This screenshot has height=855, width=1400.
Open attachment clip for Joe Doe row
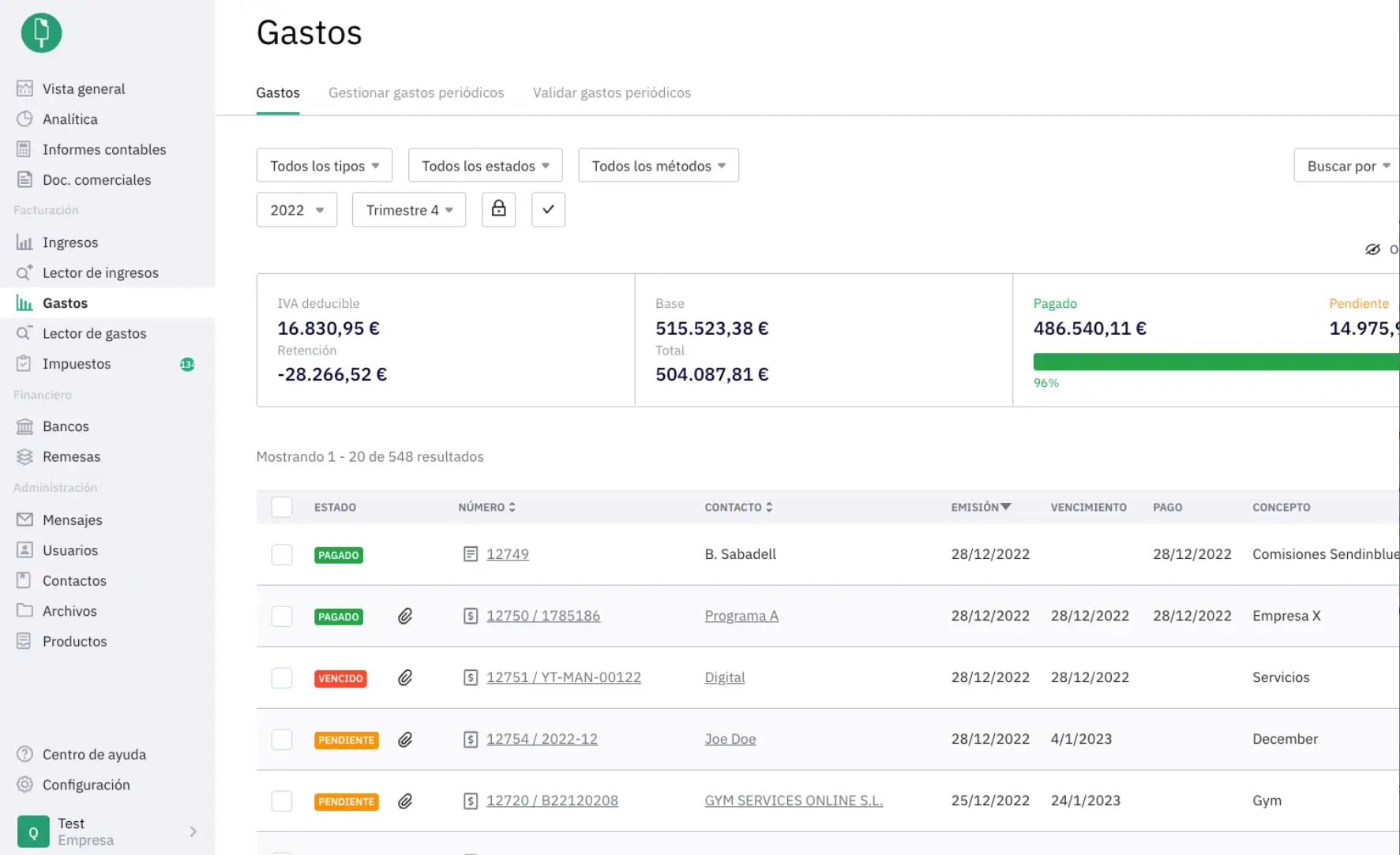coord(405,739)
